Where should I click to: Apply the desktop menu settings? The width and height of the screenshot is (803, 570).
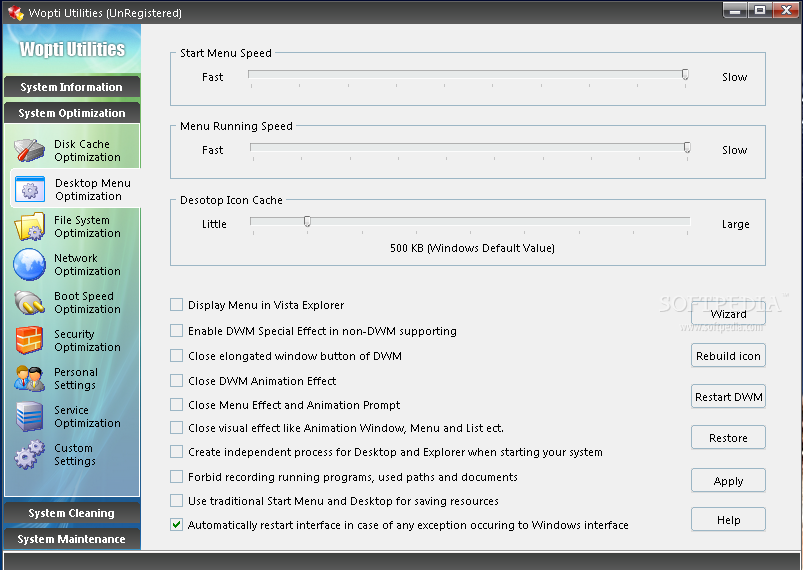[728, 480]
